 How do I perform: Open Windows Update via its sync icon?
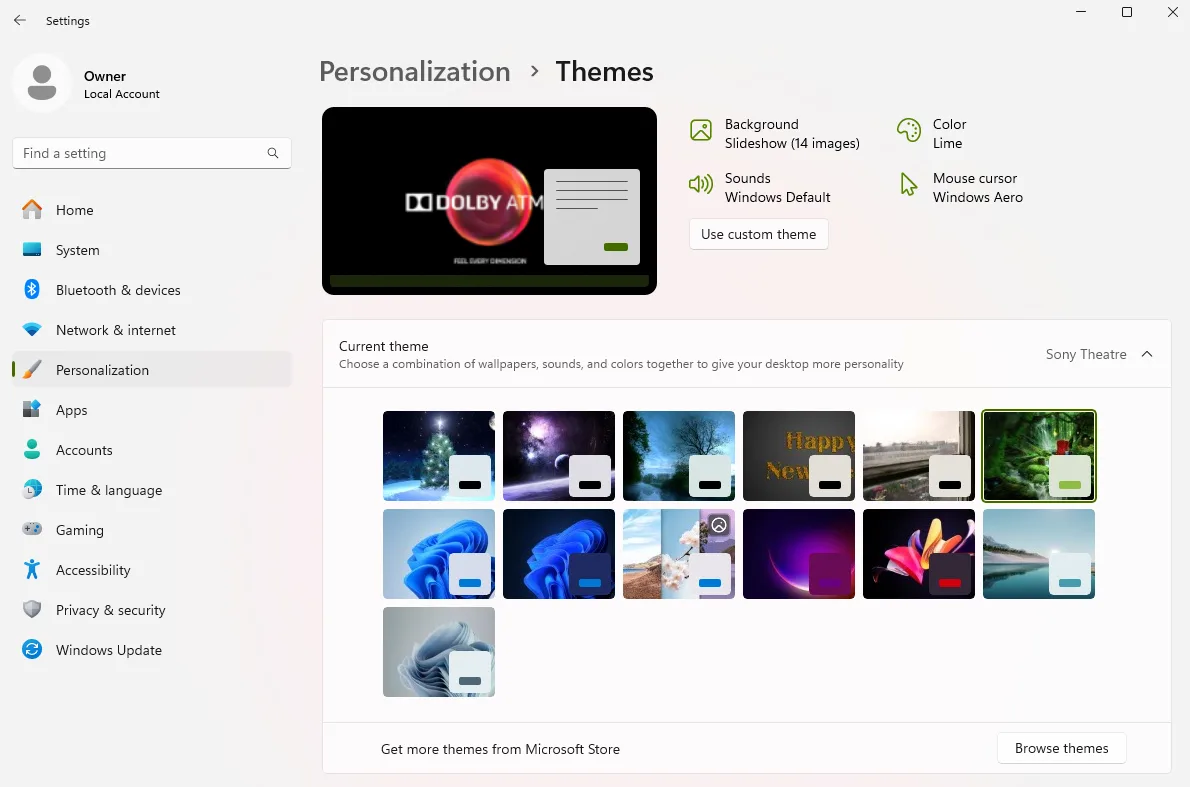coord(32,650)
